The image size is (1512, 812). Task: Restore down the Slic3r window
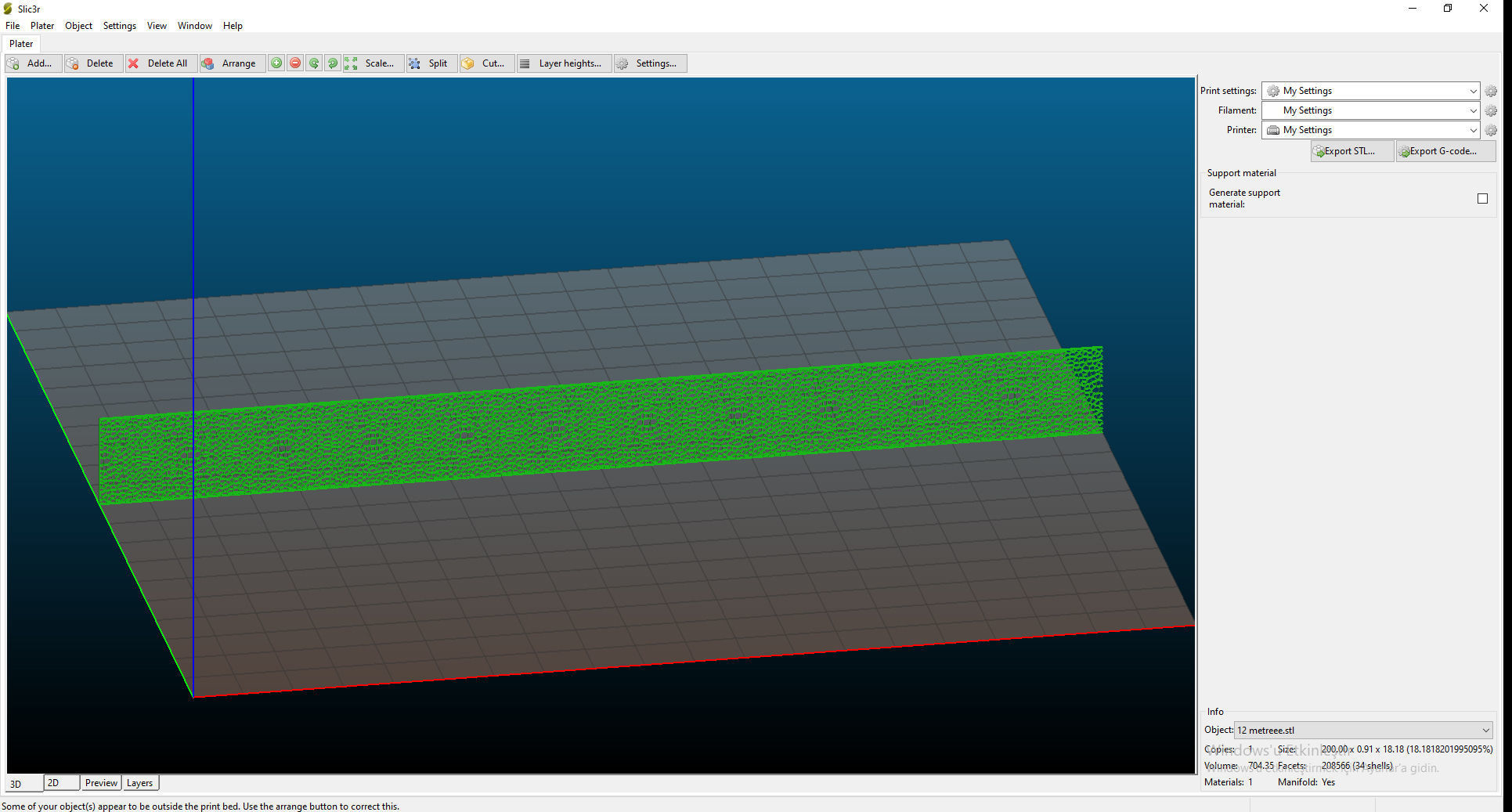pos(1448,9)
